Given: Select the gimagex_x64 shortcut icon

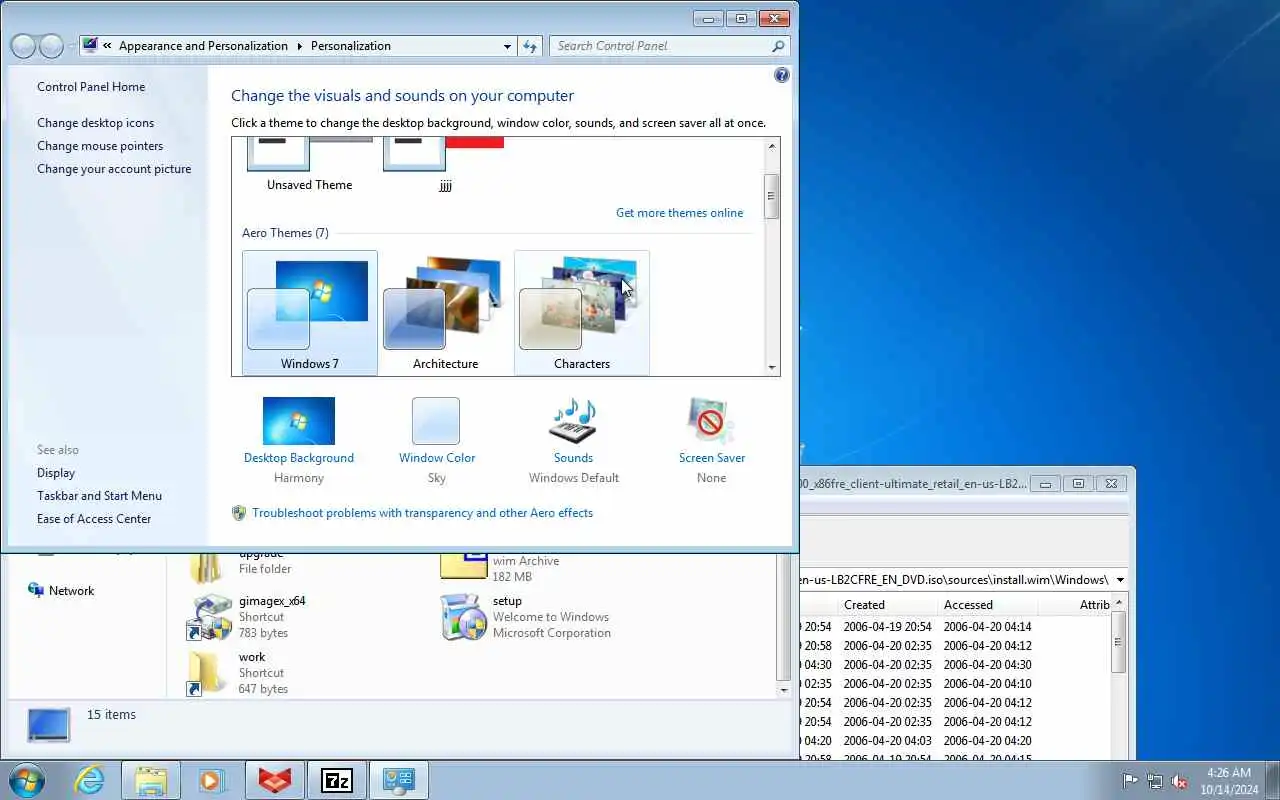Looking at the screenshot, I should (209, 617).
